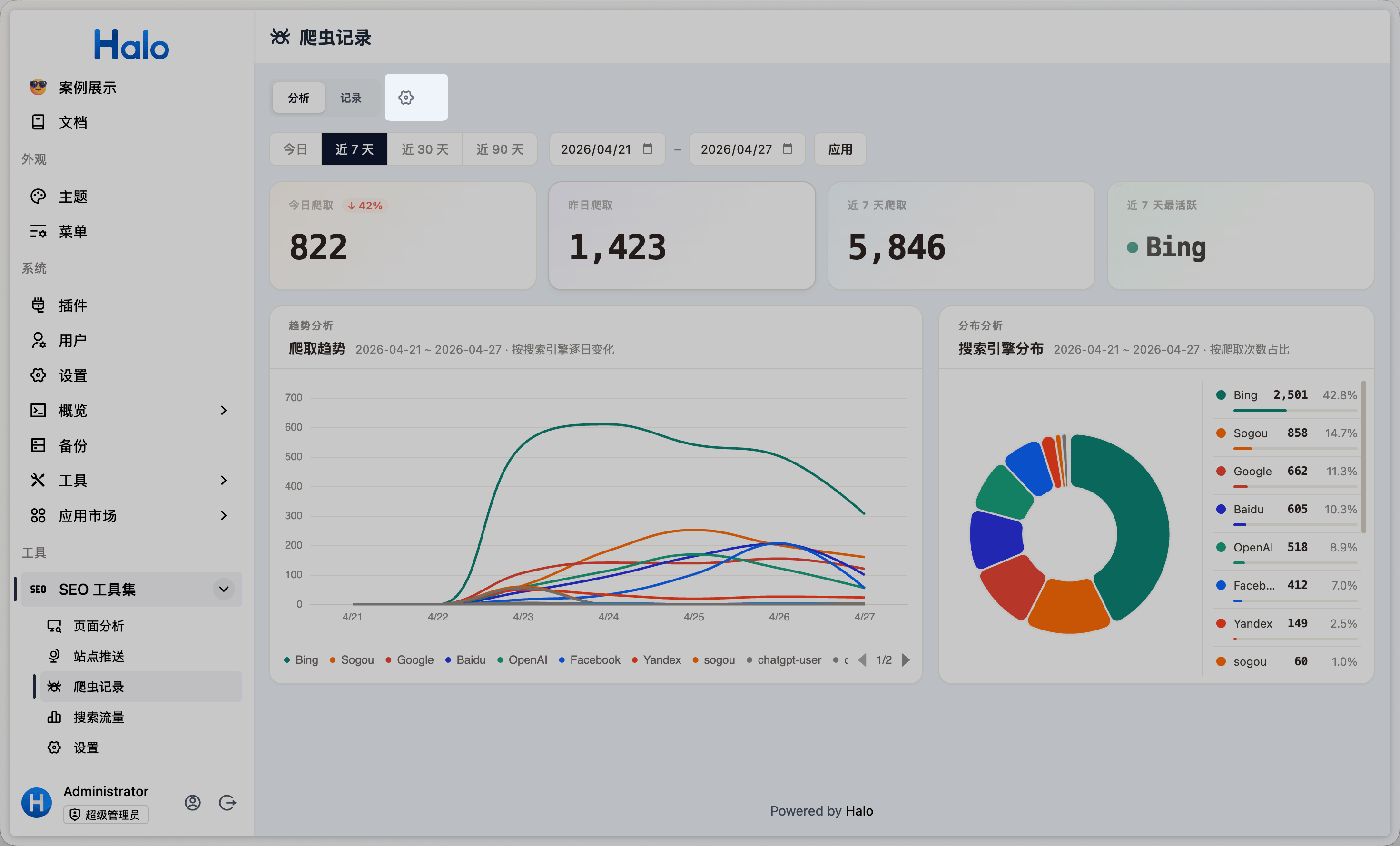
Task: Click the end date field 2026/04/27
Action: 747,149
